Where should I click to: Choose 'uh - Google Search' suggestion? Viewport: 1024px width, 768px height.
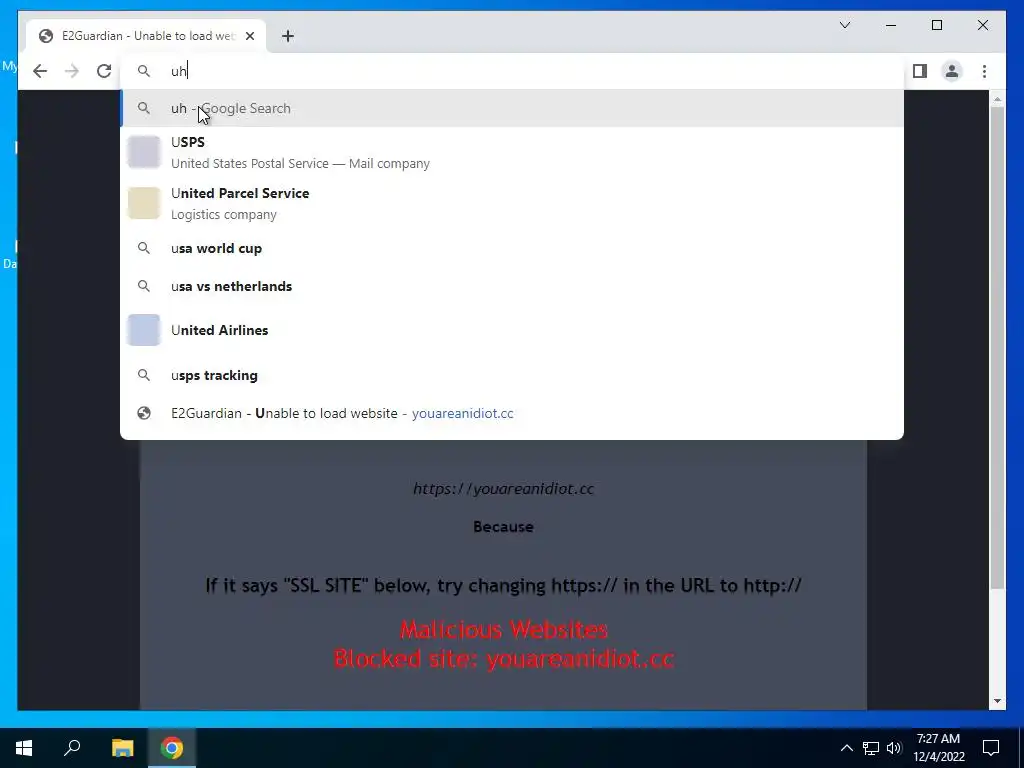(512, 108)
